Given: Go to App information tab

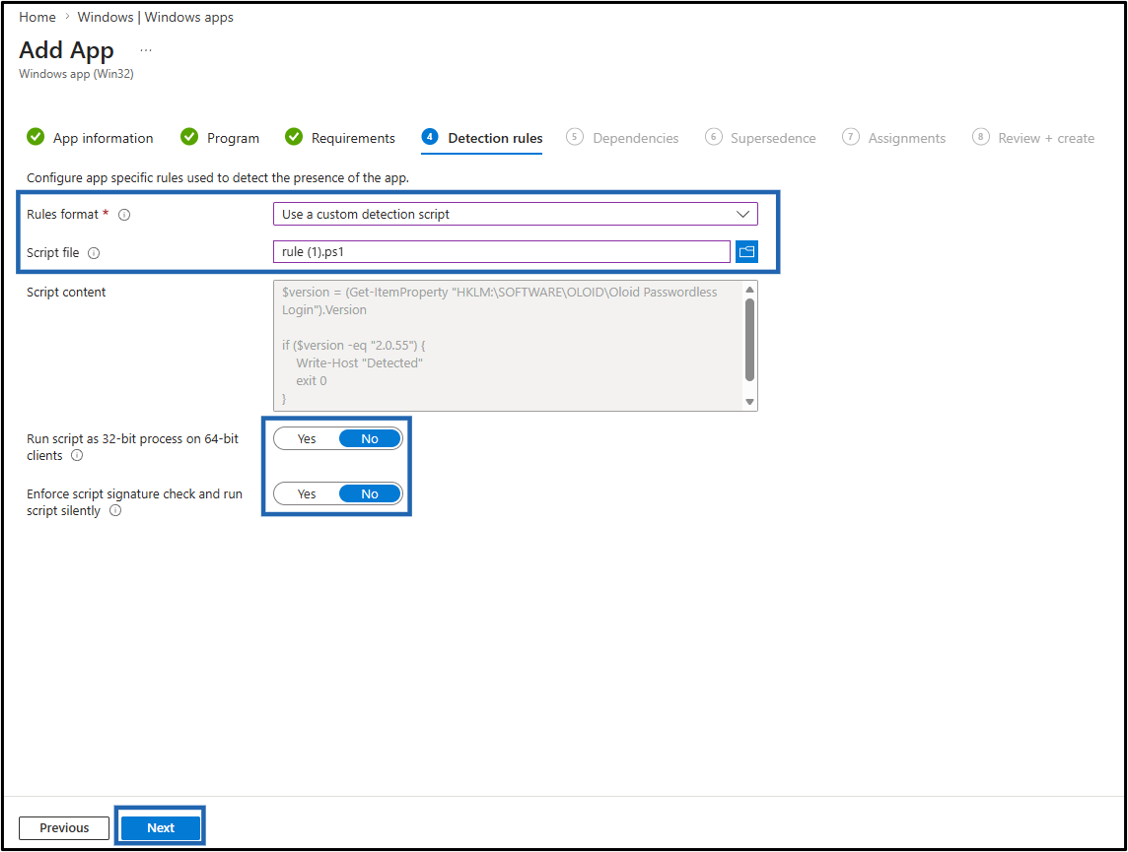Looking at the screenshot, I should (90, 138).
